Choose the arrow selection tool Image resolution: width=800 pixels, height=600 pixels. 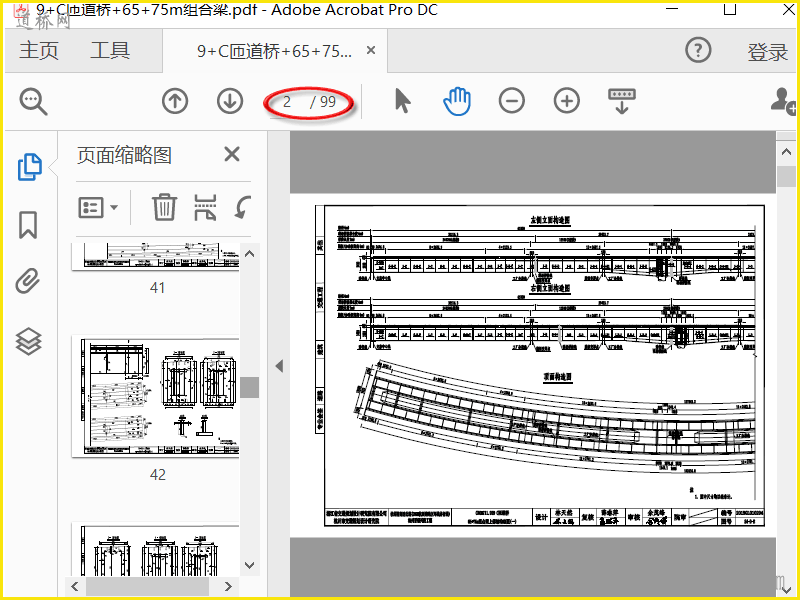pos(403,101)
